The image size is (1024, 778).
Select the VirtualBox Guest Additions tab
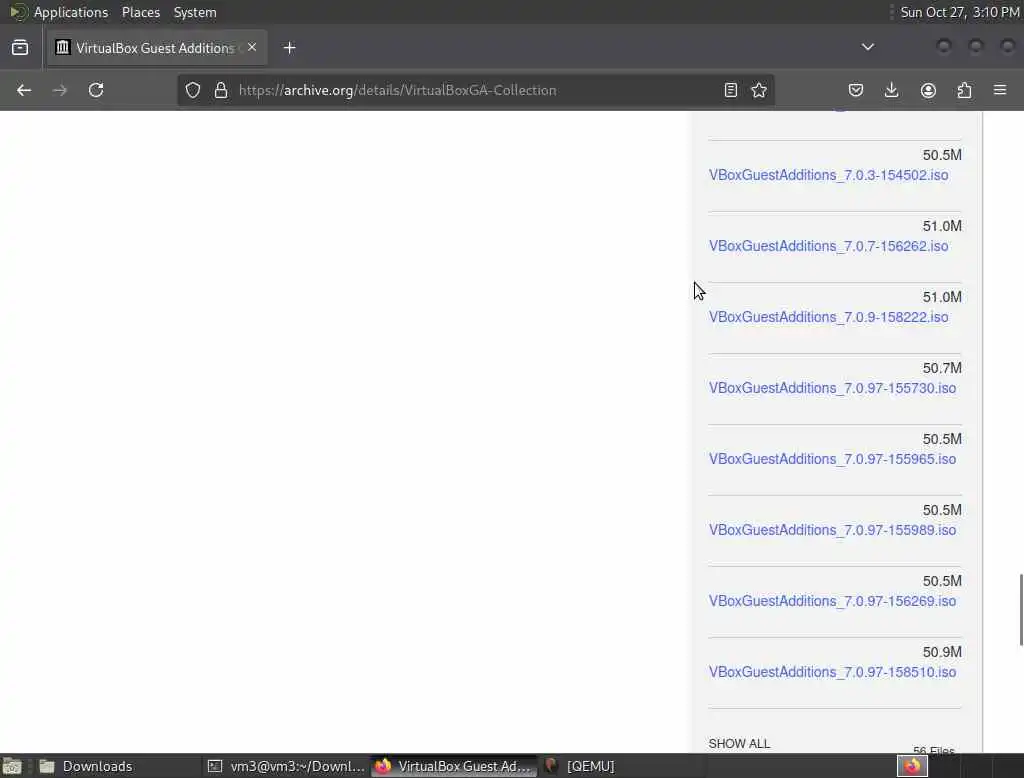(x=157, y=48)
